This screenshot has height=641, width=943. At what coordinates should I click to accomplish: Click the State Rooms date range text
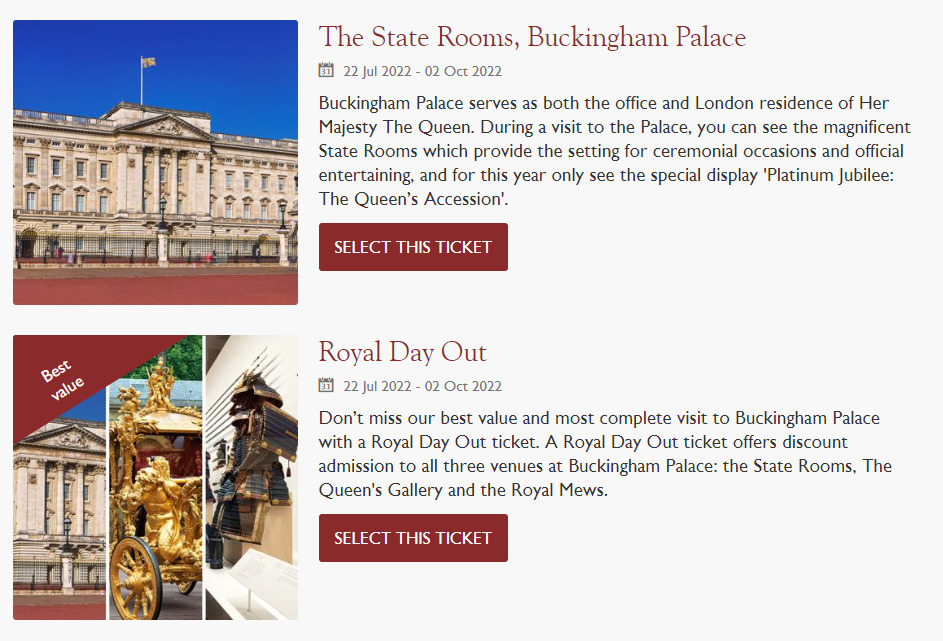422,71
